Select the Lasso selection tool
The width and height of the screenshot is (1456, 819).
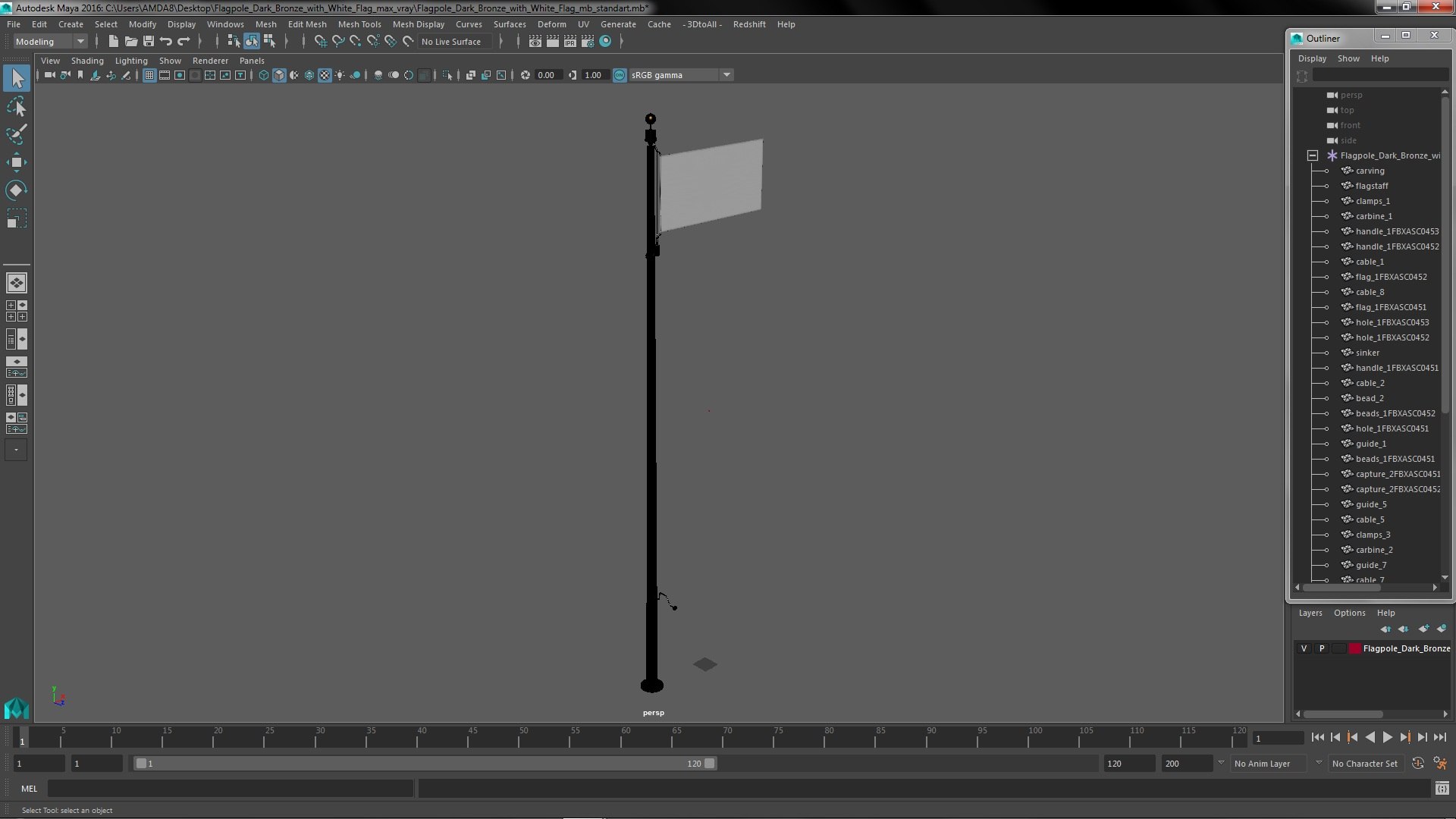(x=16, y=107)
